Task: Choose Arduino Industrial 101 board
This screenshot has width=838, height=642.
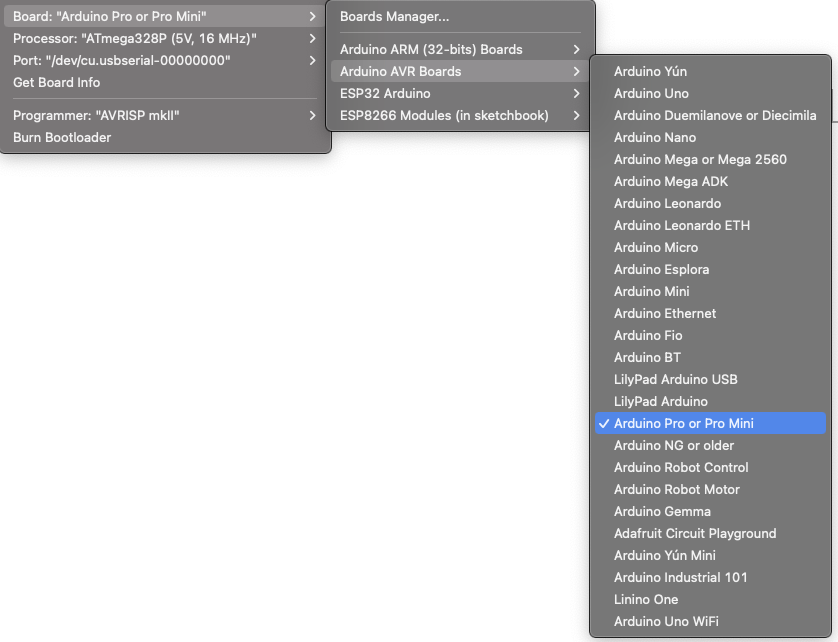Action: coord(710,577)
